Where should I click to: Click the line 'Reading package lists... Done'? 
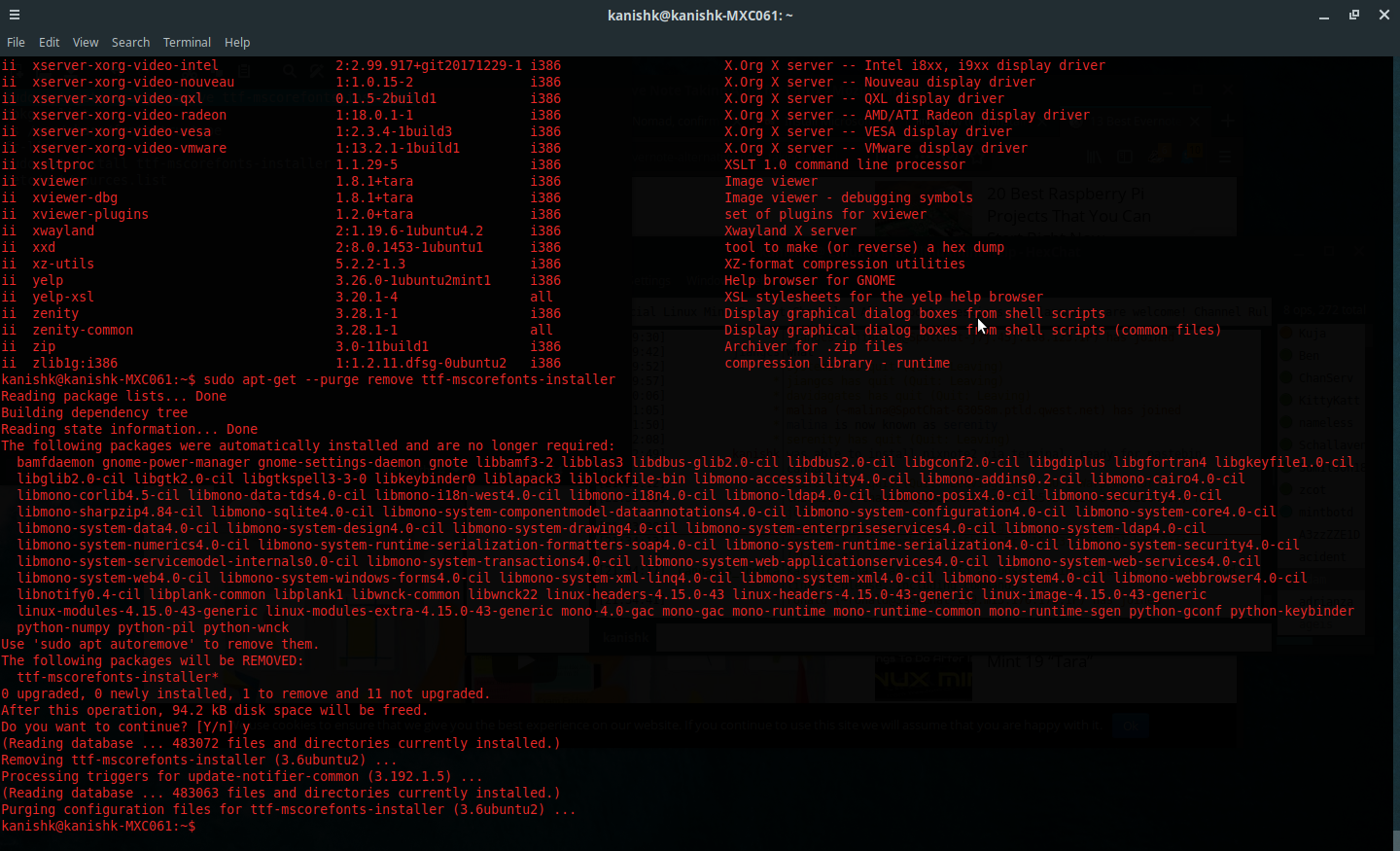[x=114, y=396]
